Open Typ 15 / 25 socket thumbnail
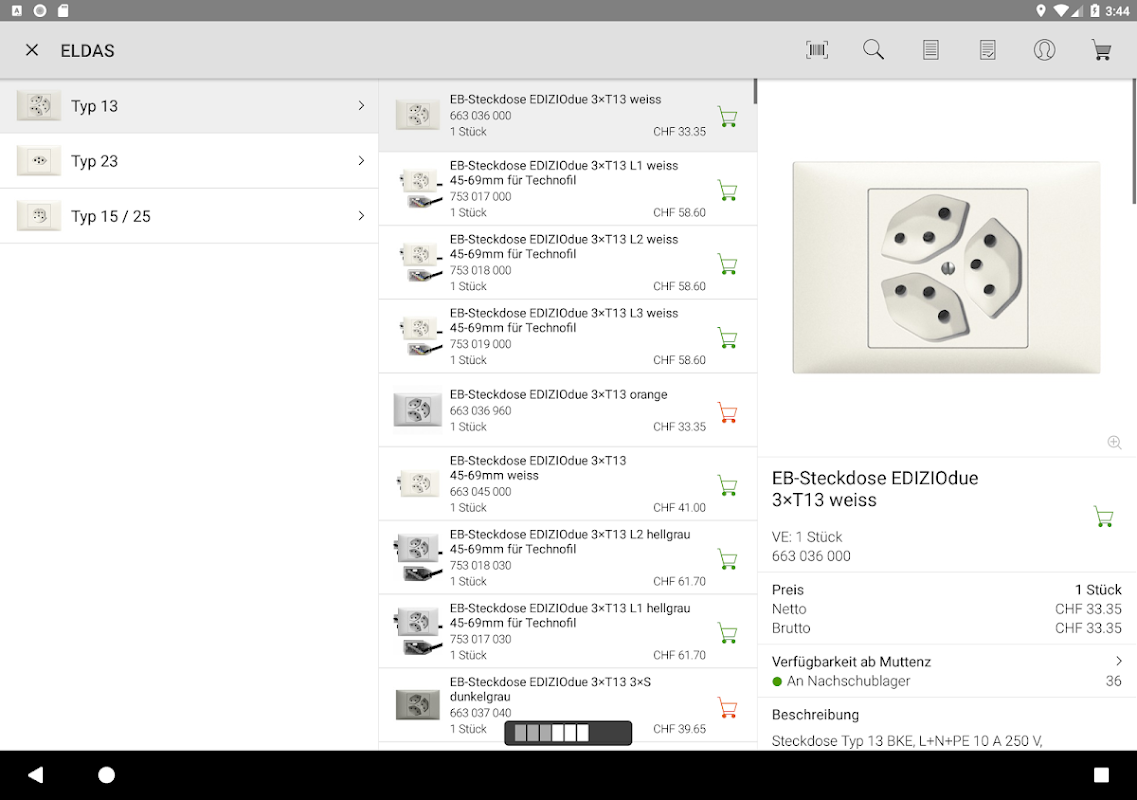1137x800 pixels. [39, 216]
